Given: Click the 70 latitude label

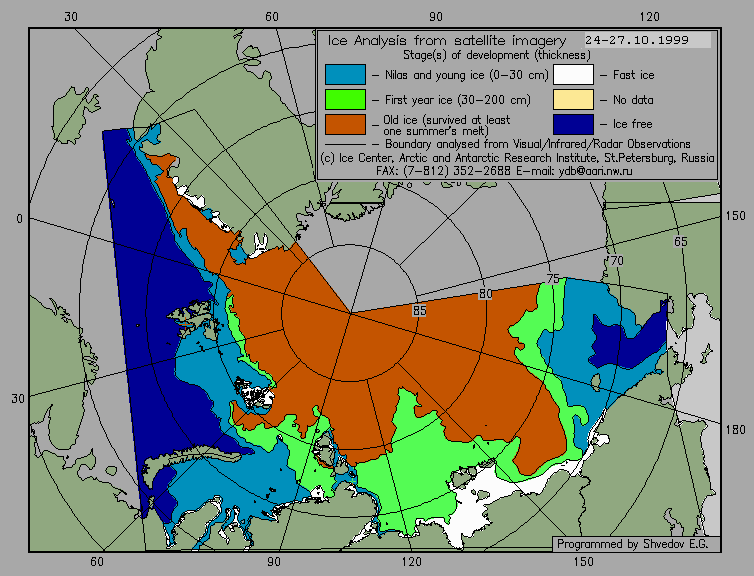Looking at the screenshot, I should [616, 261].
